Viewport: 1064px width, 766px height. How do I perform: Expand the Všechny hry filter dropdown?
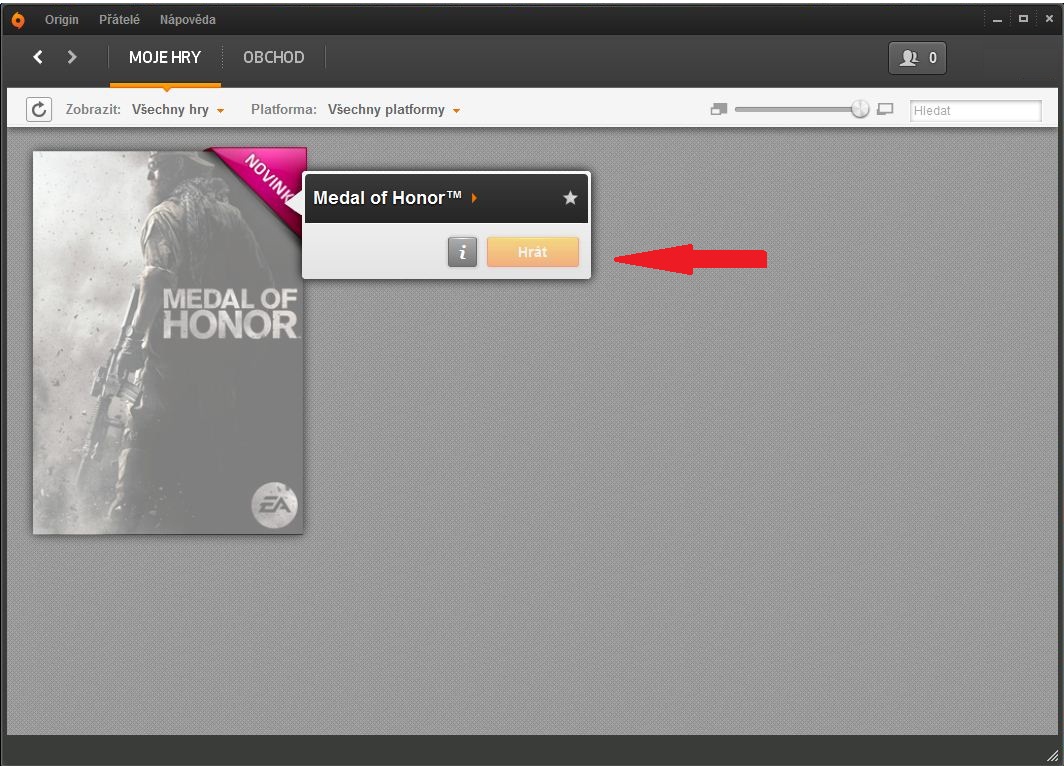pyautogui.click(x=178, y=109)
